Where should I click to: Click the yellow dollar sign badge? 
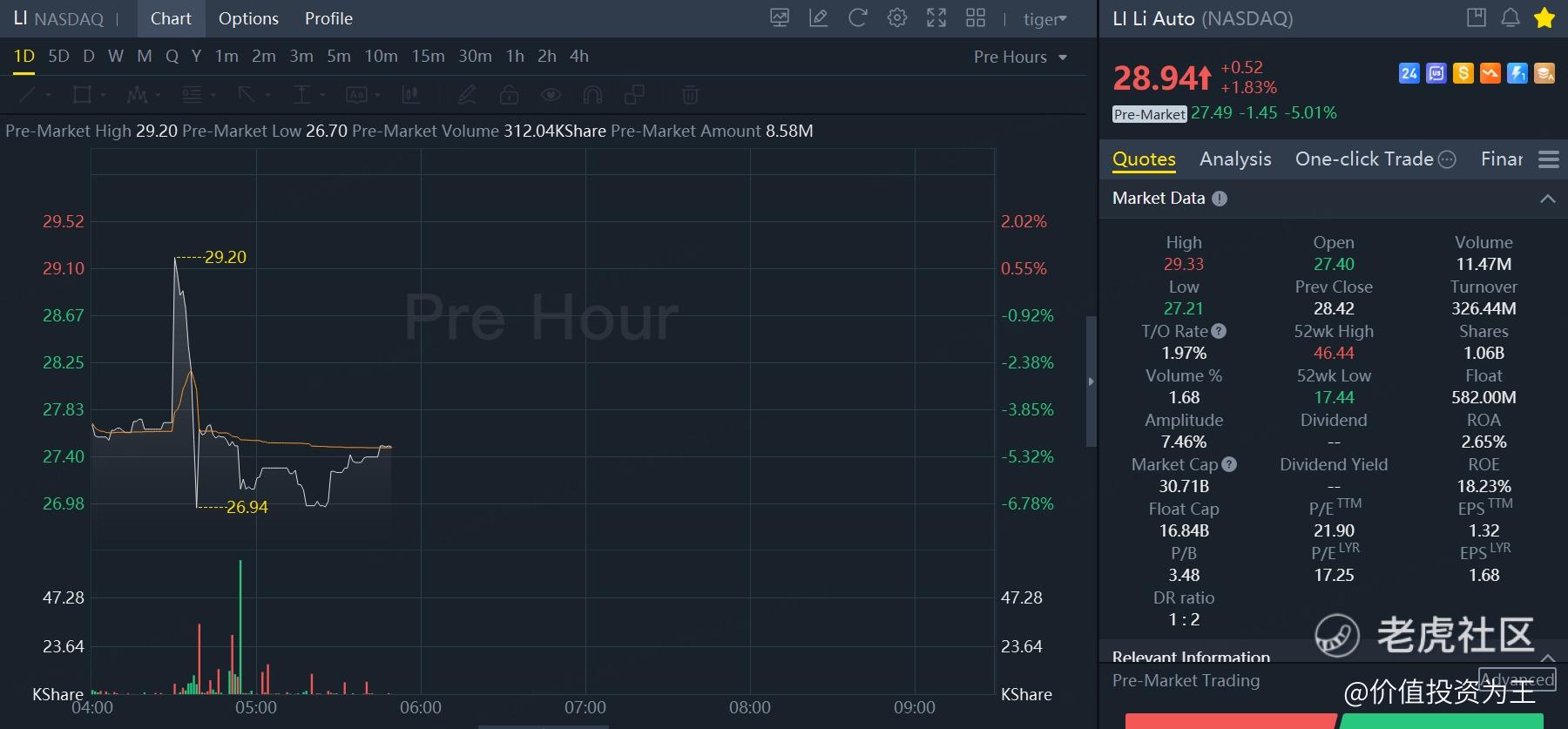coord(1463,74)
